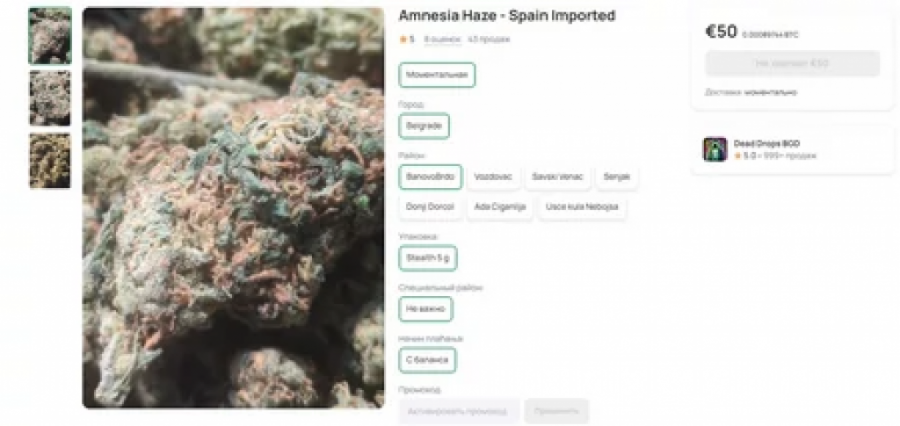
Task: Select the Savski Venac district chip
Action: coord(557,177)
